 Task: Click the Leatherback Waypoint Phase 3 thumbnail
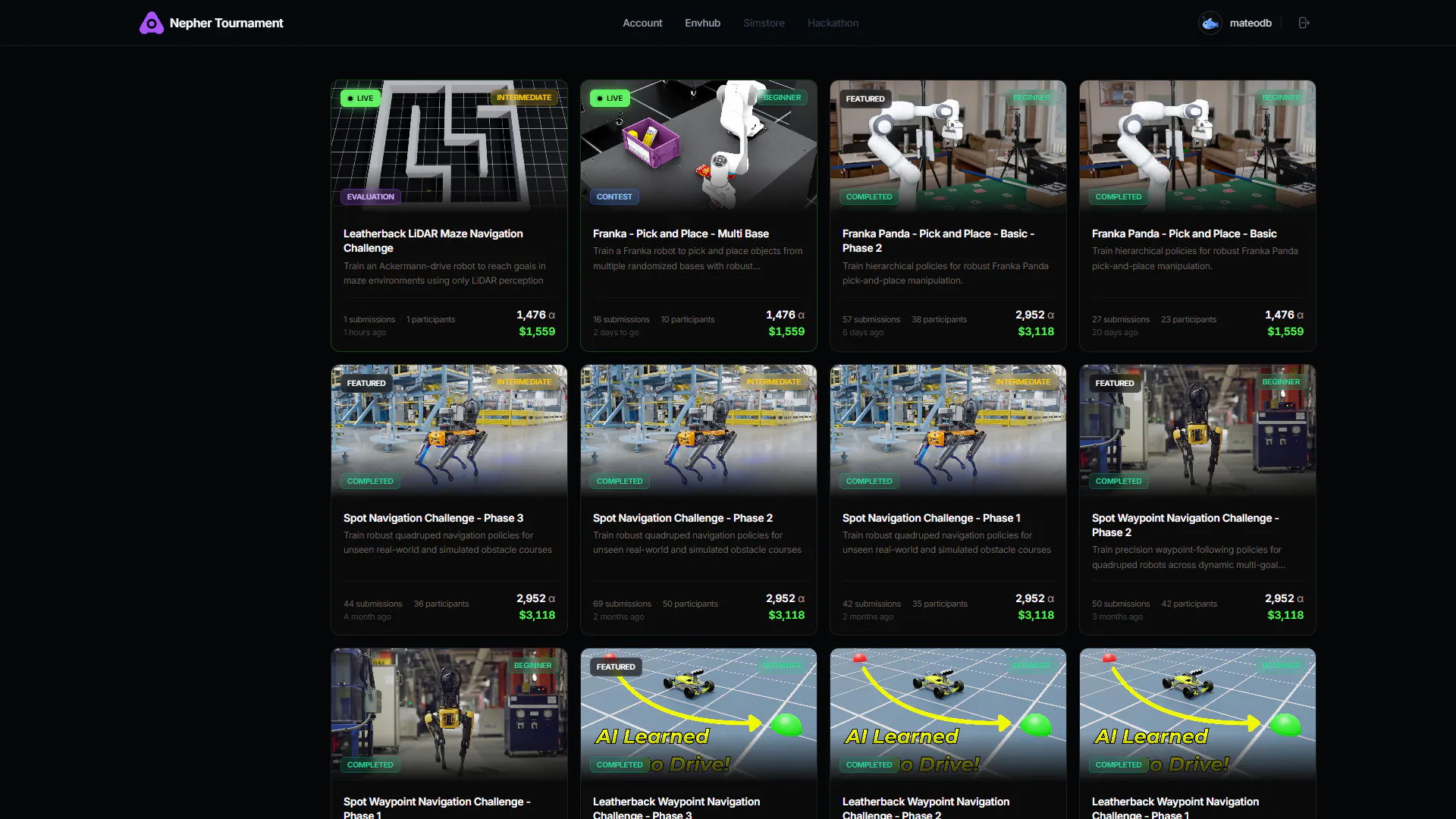[698, 714]
